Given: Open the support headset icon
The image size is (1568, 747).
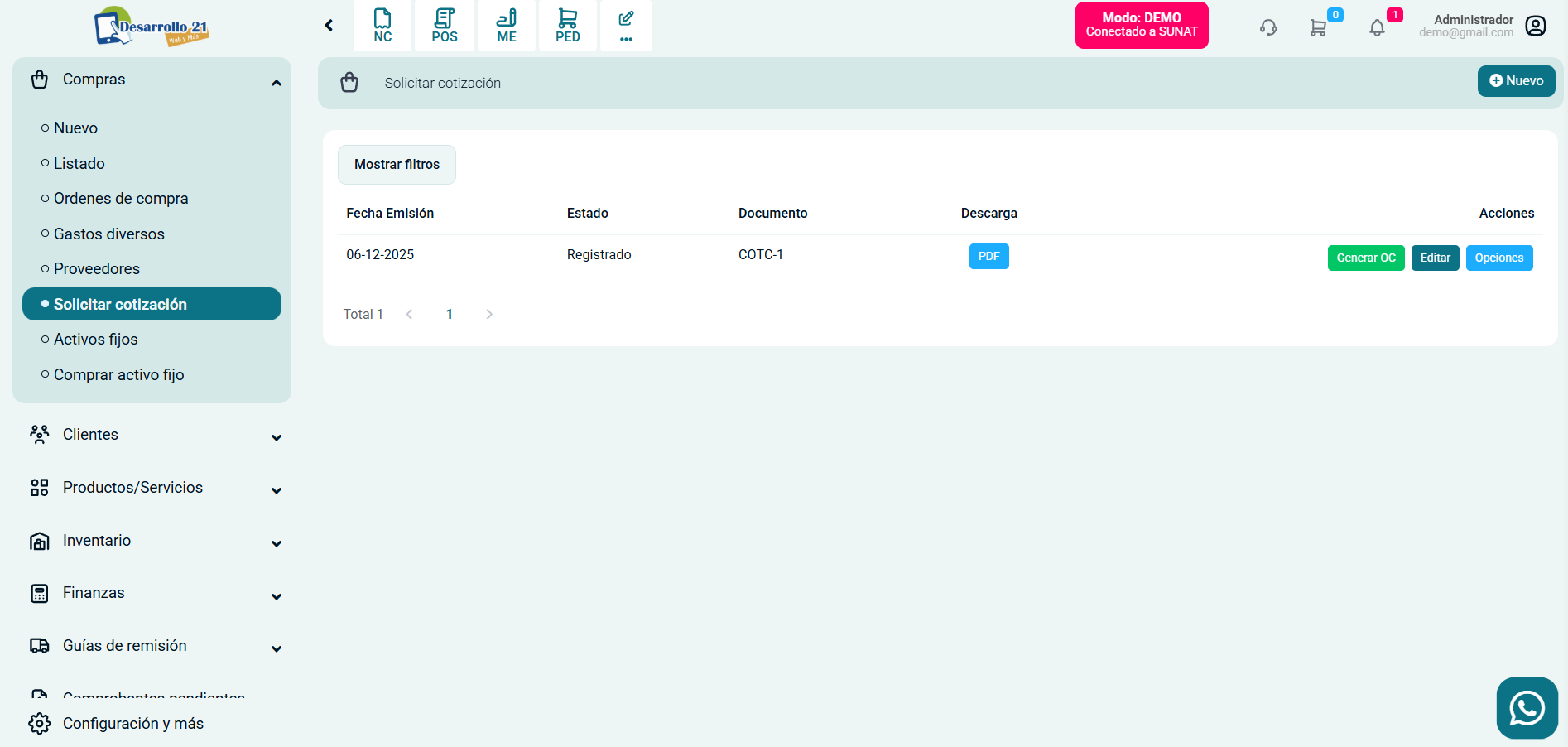Looking at the screenshot, I should pyautogui.click(x=1268, y=28).
